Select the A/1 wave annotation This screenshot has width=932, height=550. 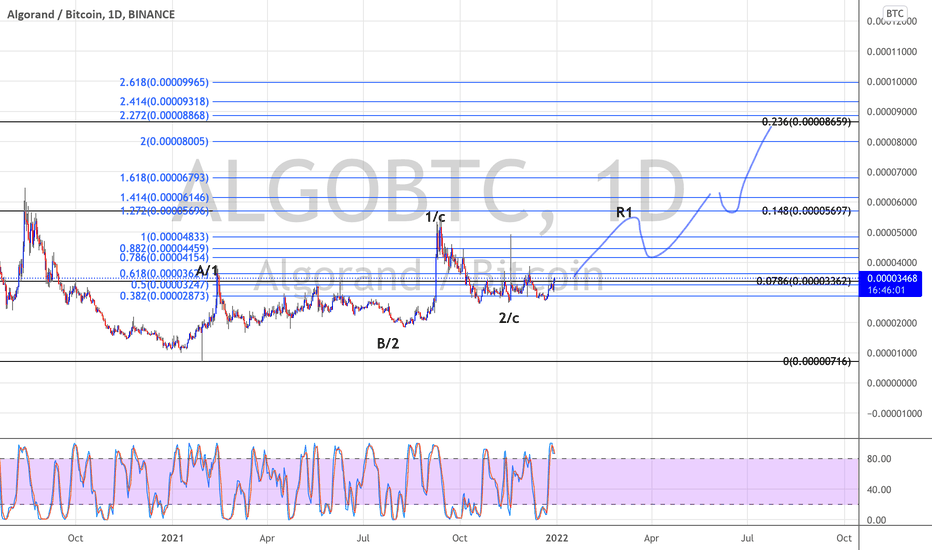[x=207, y=271]
